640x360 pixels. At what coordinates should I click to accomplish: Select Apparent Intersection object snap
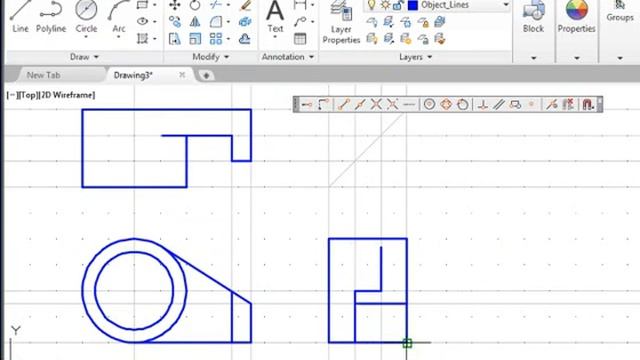pos(392,105)
